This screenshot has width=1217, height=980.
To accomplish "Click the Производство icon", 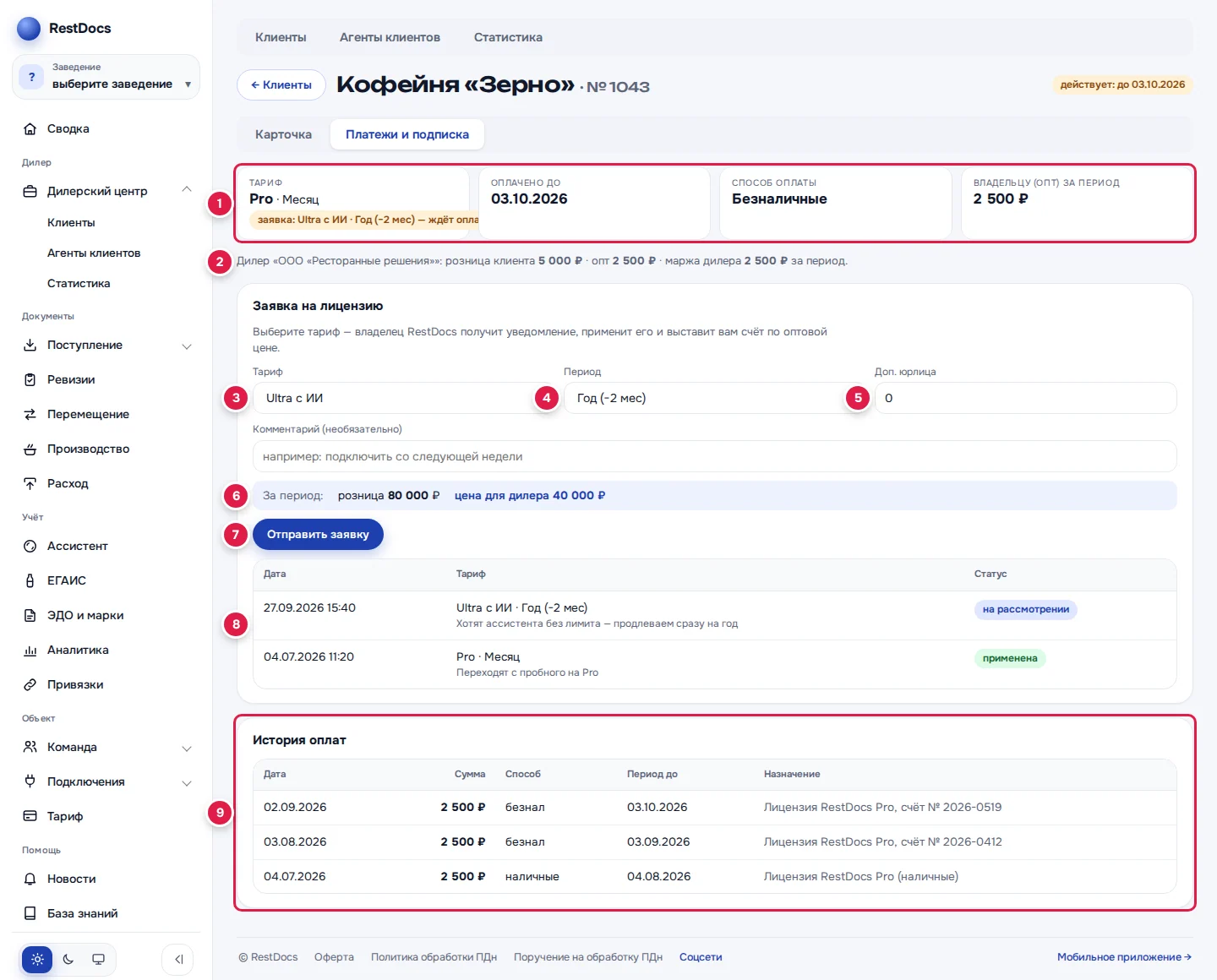I will [x=30, y=449].
